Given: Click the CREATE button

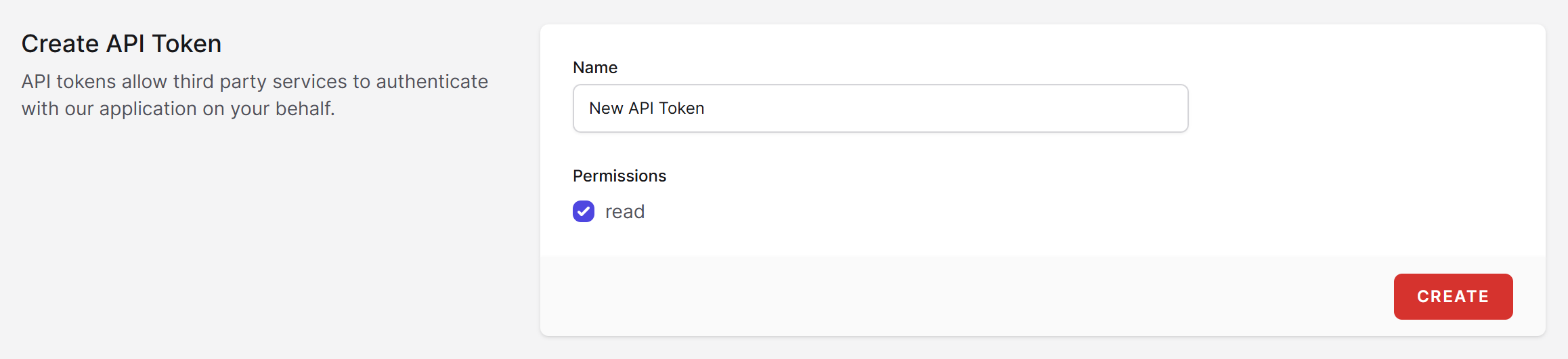Looking at the screenshot, I should coord(1452,297).
